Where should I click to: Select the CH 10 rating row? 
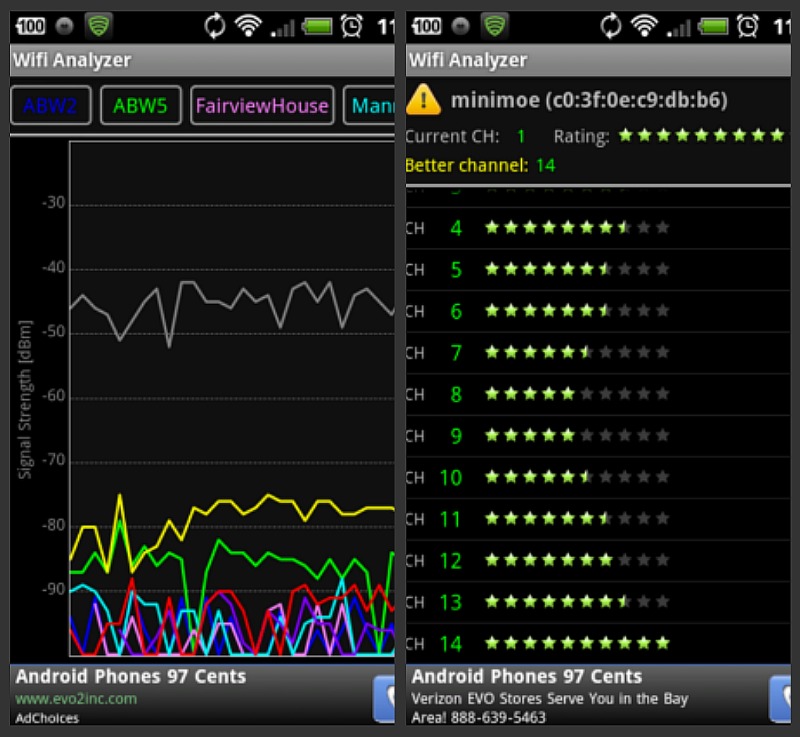pyautogui.click(x=598, y=477)
